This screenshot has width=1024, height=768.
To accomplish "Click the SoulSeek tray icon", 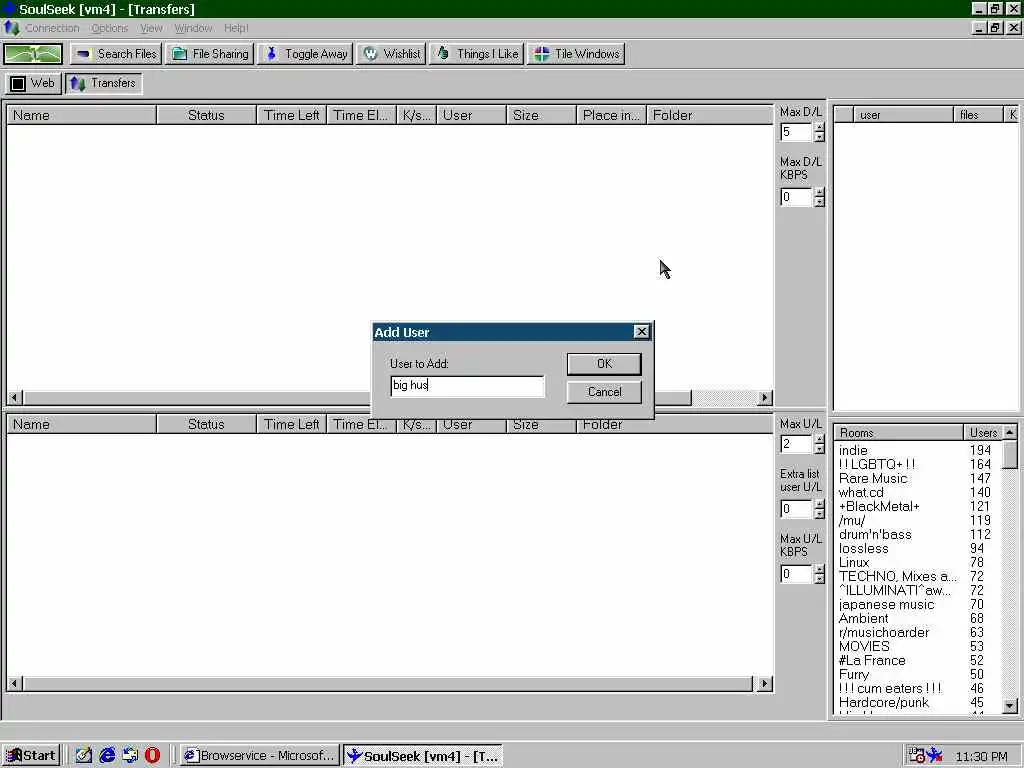I will (935, 756).
